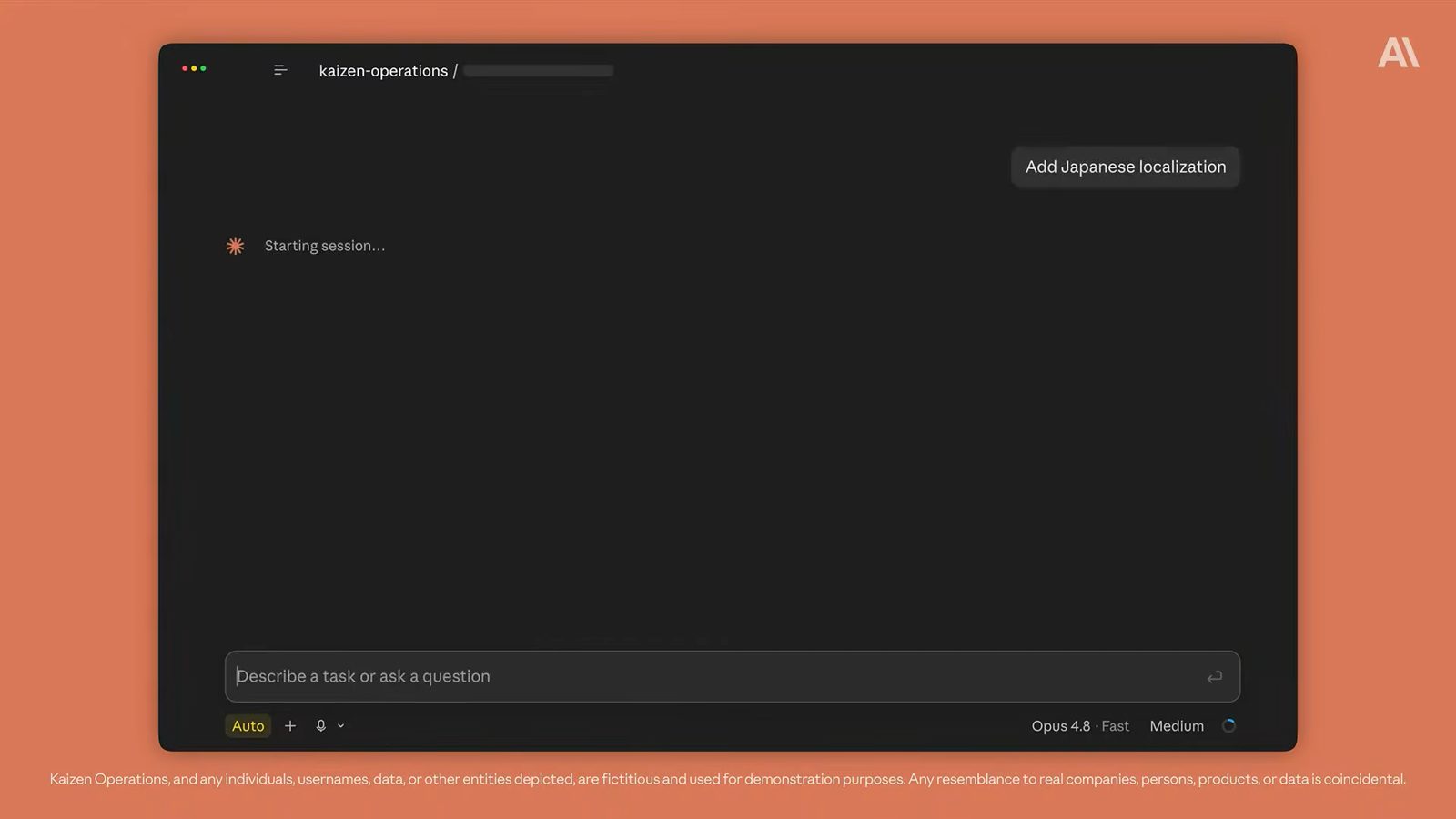Change the Medium effort setting
Viewport: 1456px width, 819px height.
[x=1177, y=725]
